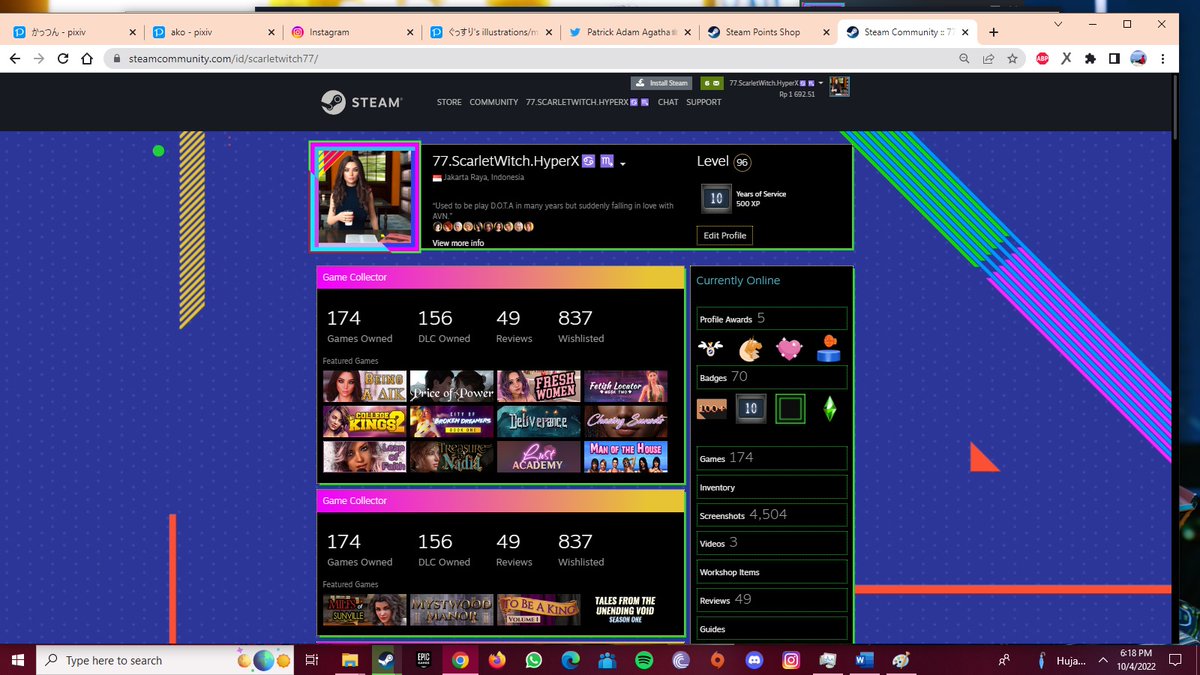Click the golden creature profile award

click(749, 349)
